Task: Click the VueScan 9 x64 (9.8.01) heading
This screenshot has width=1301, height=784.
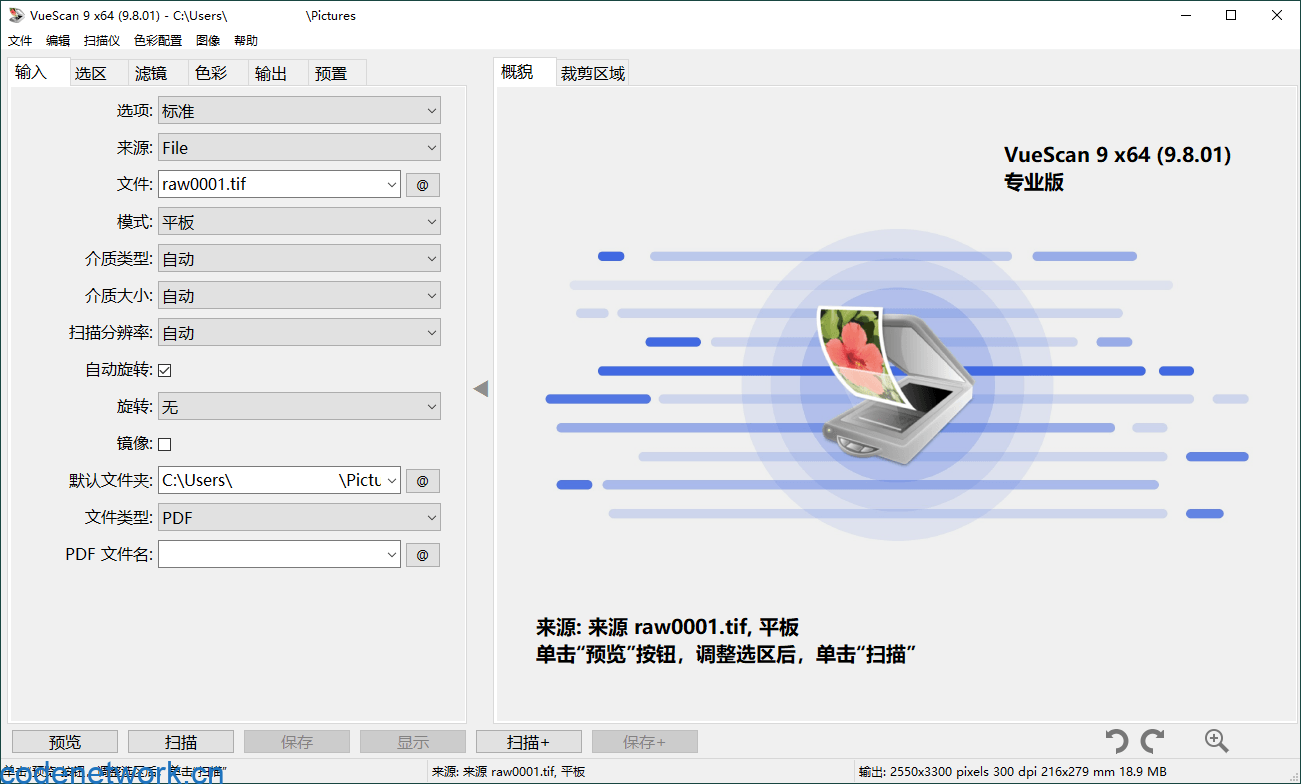Action: 1117,155
